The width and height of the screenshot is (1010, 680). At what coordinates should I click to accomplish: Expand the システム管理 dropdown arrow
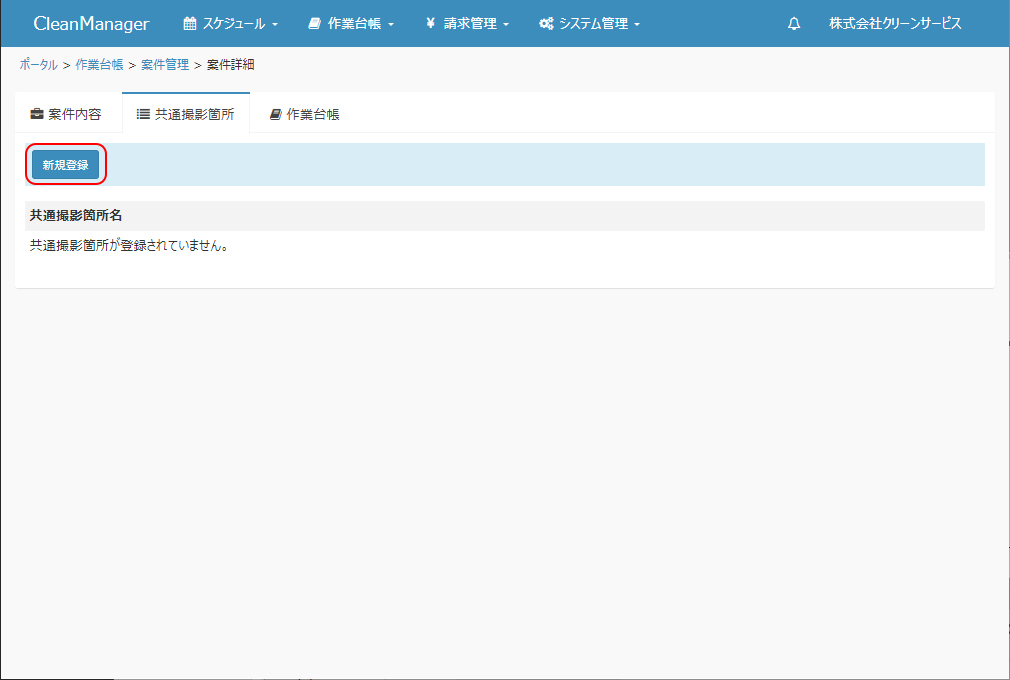pyautogui.click(x=637, y=25)
